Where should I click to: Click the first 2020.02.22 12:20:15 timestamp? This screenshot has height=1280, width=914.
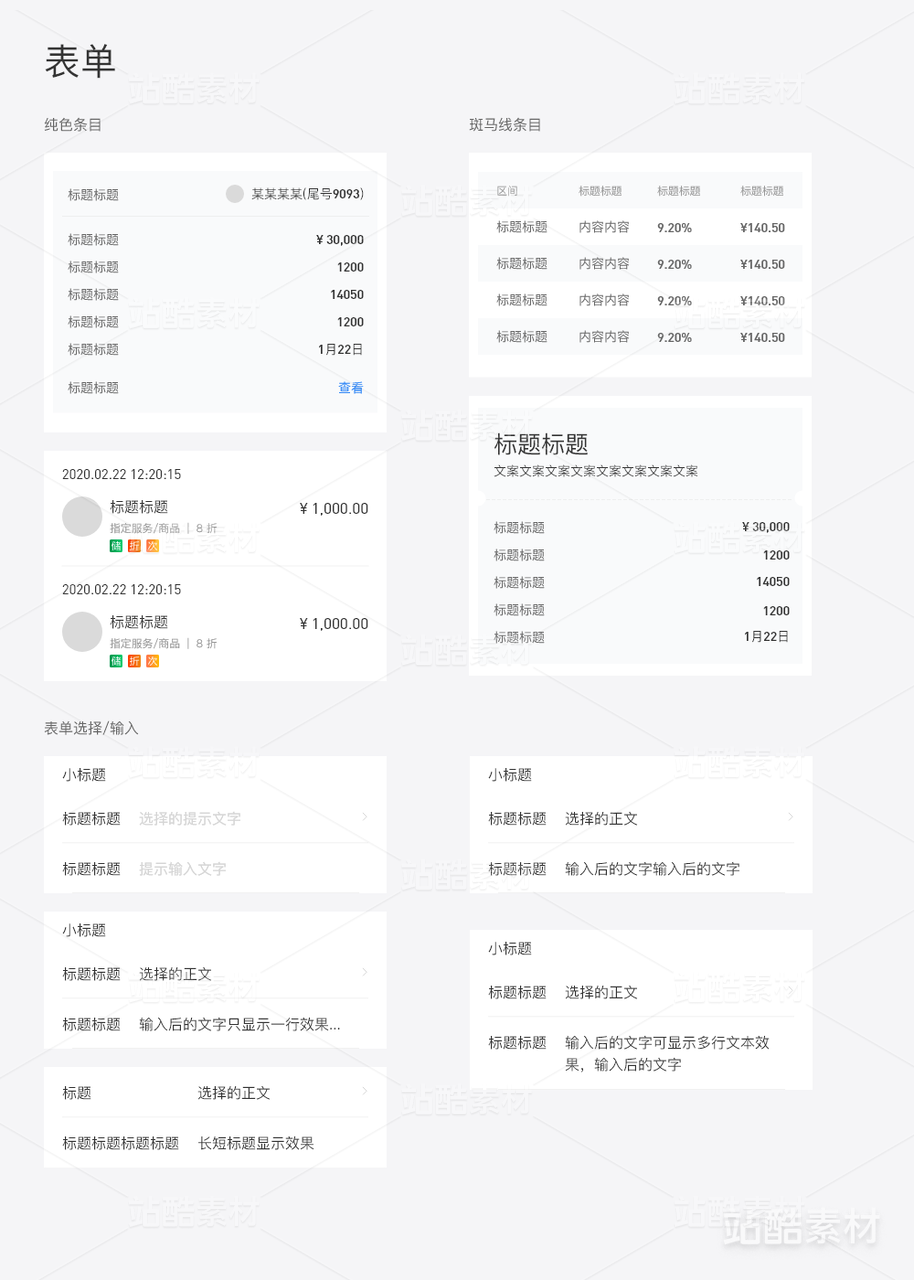click(122, 475)
